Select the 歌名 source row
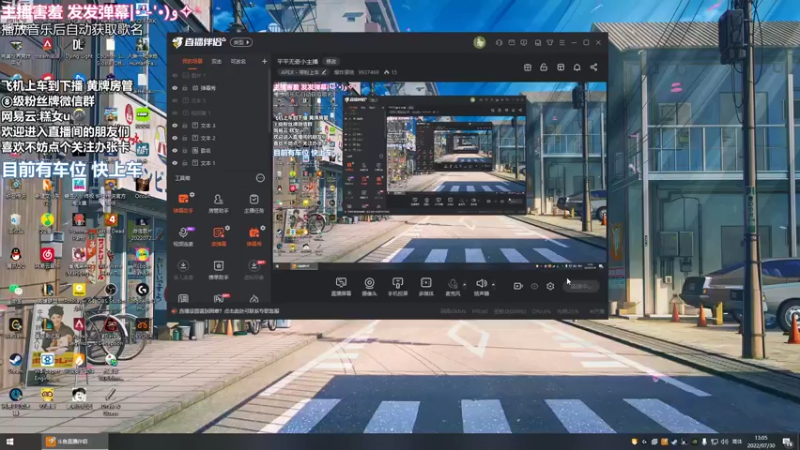 point(218,151)
